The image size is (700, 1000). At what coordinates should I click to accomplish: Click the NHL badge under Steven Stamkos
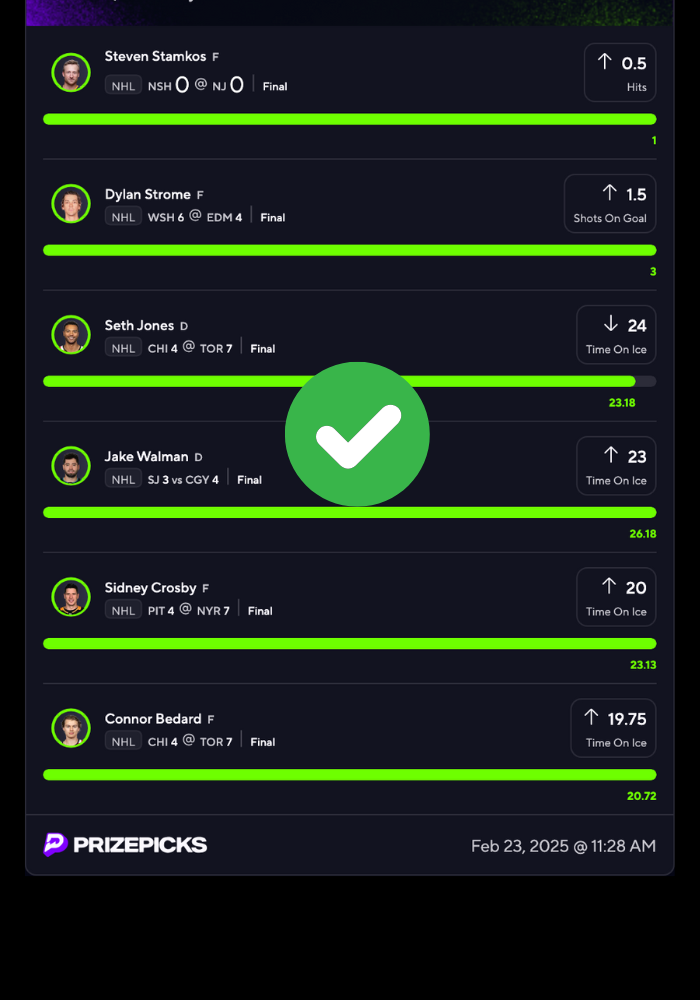pyautogui.click(x=123, y=85)
